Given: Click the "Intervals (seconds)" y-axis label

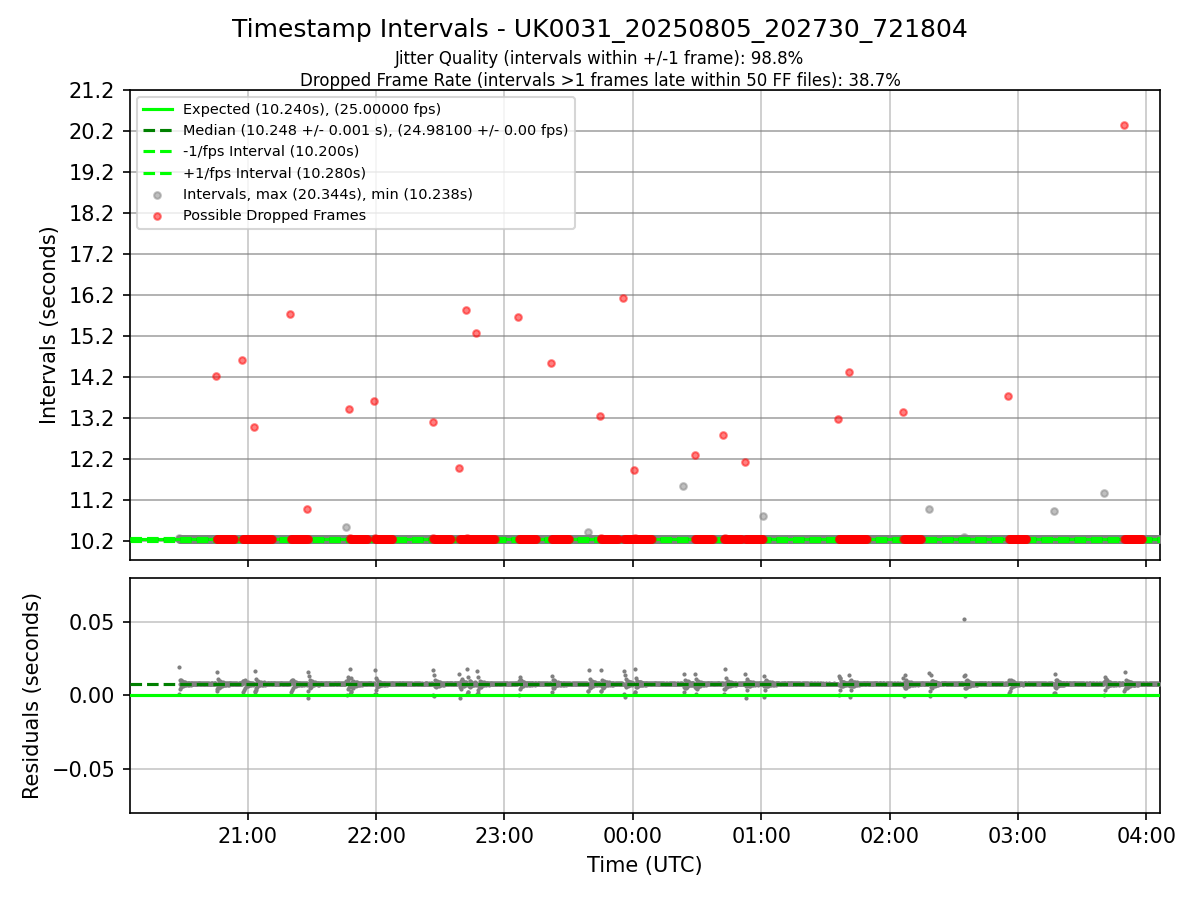Looking at the screenshot, I should [x=49, y=325].
